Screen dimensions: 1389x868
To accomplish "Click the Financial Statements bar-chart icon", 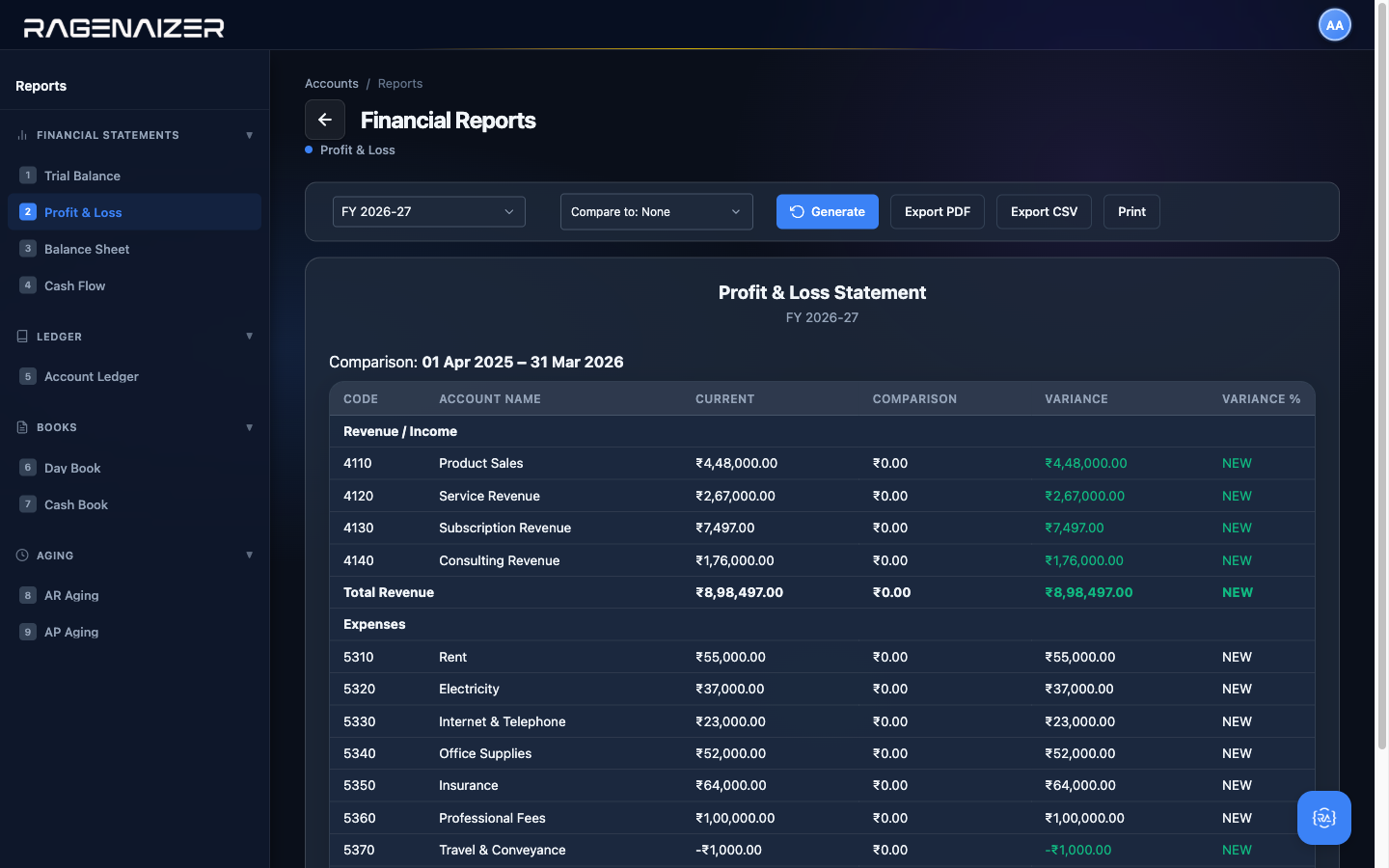I will point(22,135).
